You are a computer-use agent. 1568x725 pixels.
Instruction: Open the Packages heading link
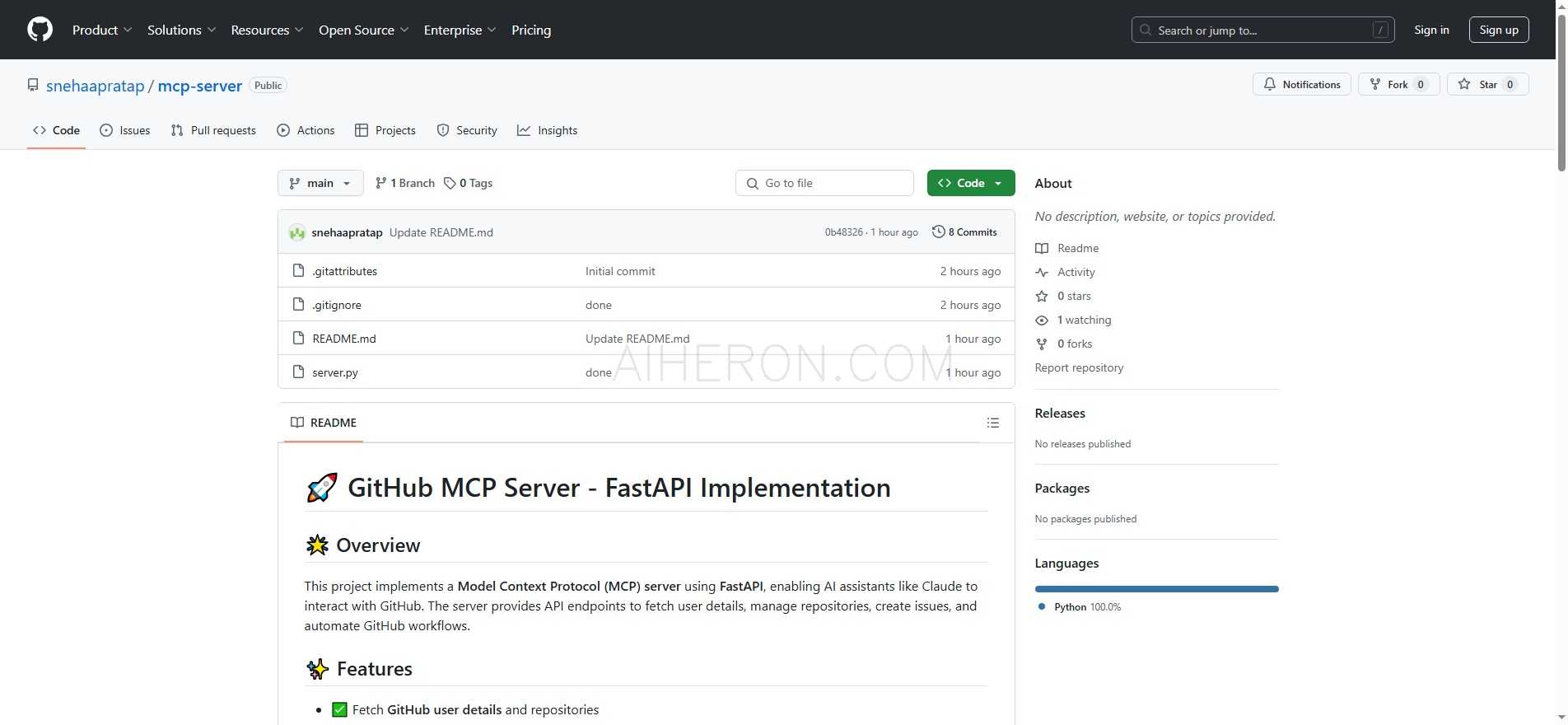click(x=1062, y=488)
